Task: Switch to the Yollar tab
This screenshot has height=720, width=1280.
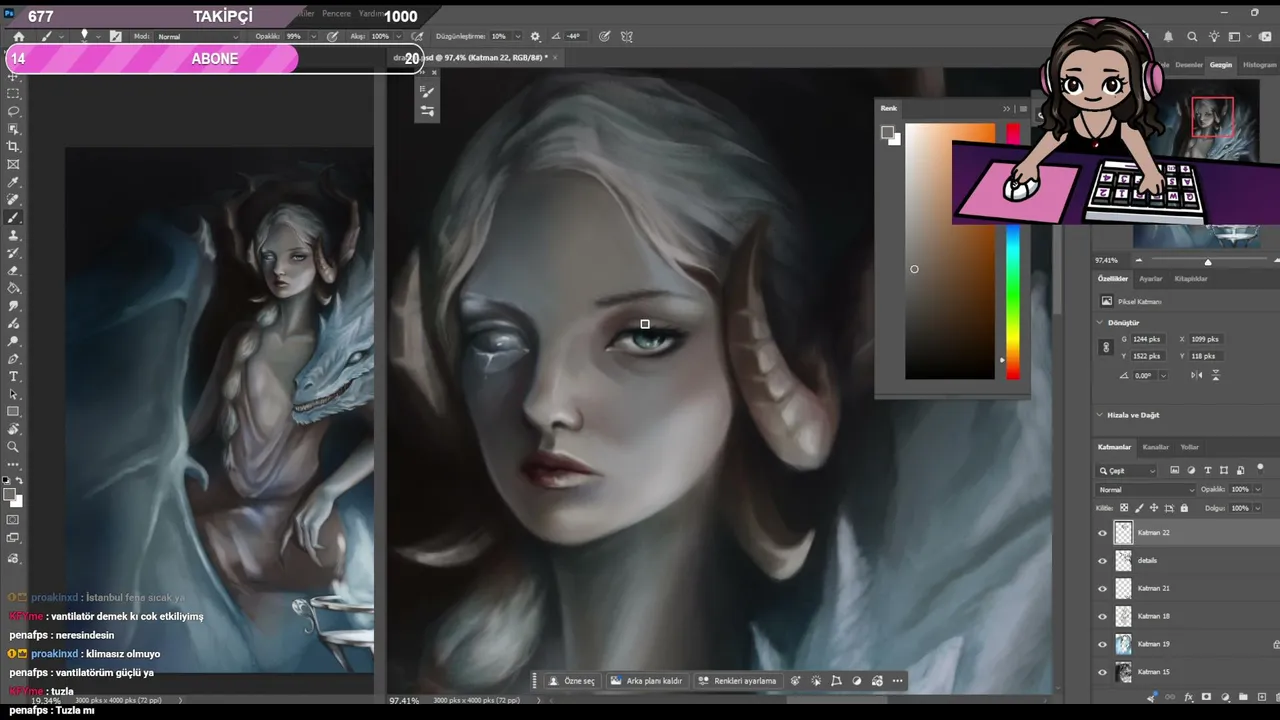Action: (1189, 447)
